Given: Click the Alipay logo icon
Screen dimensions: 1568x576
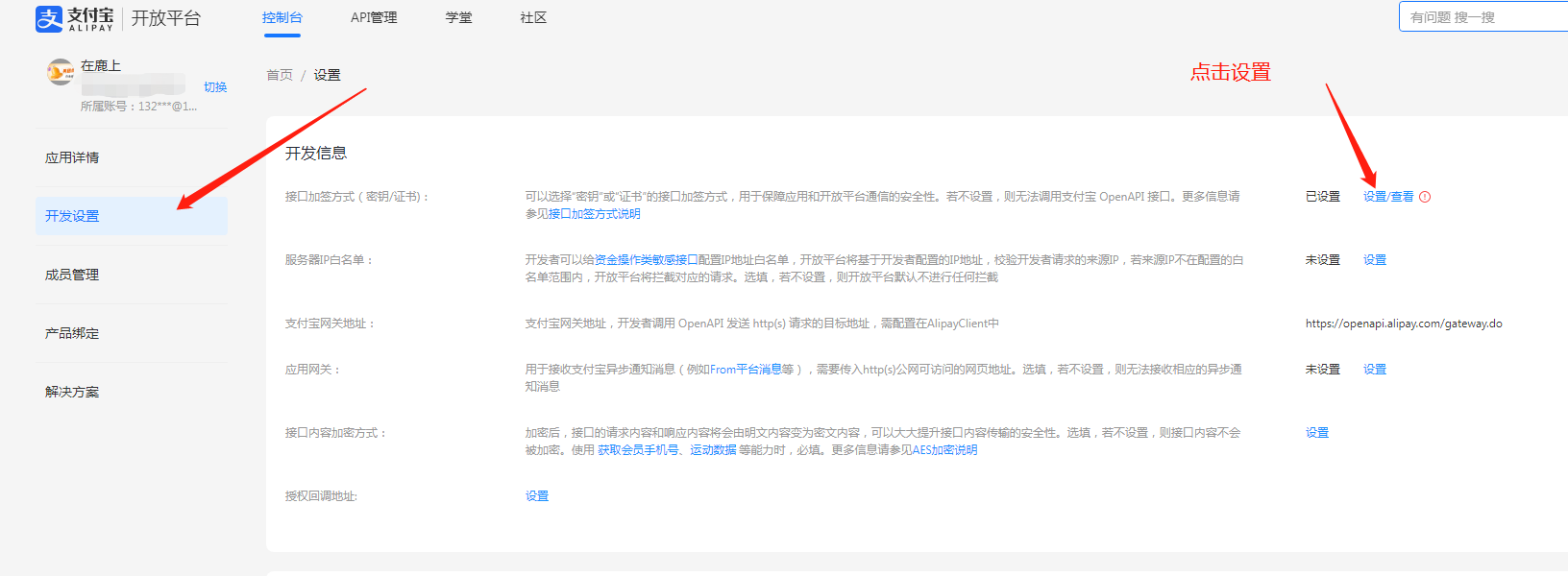Looking at the screenshot, I should (49, 18).
